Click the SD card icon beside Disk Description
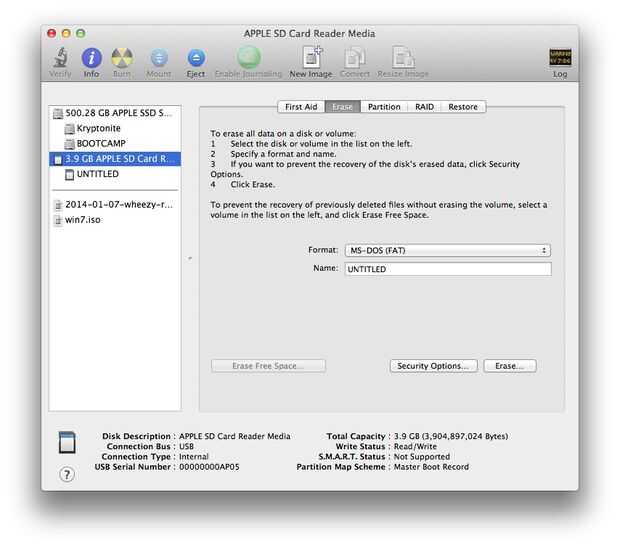 67,442
